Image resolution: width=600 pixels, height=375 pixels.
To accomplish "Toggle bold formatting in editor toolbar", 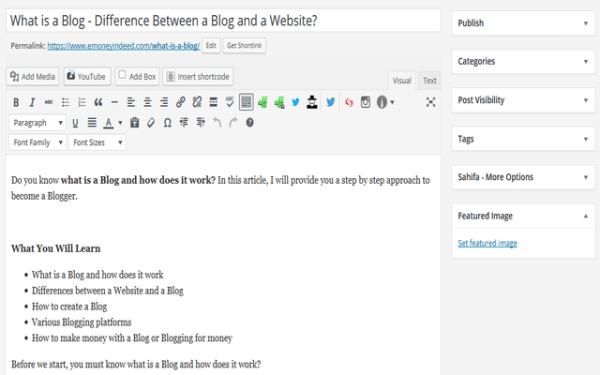I will [16, 102].
